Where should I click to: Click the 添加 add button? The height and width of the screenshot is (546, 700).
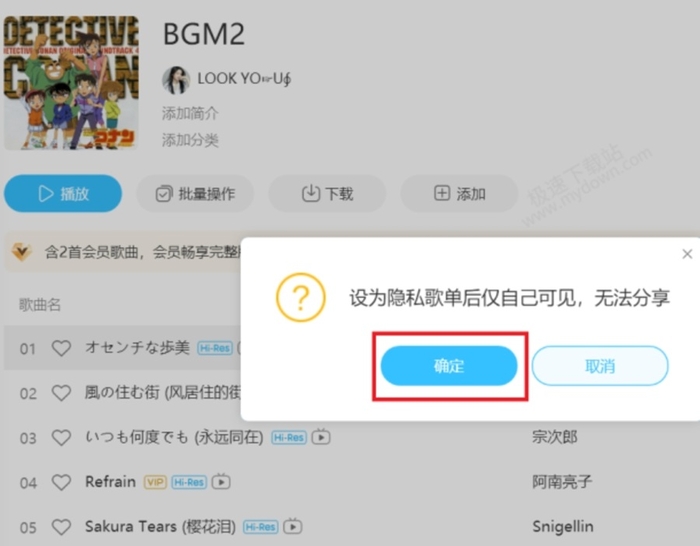coord(459,193)
